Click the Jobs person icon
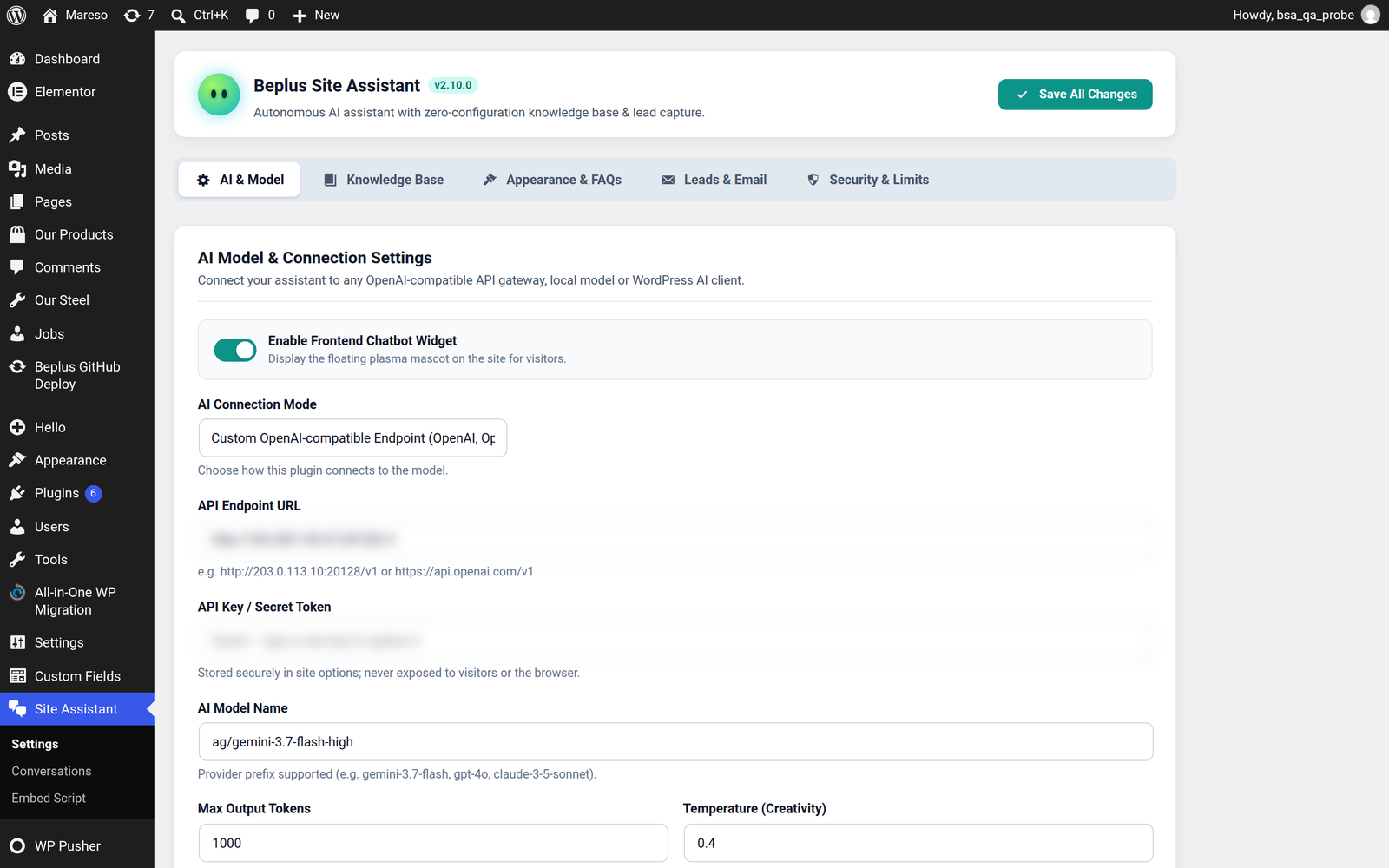This screenshot has width=1389, height=868. click(17, 333)
